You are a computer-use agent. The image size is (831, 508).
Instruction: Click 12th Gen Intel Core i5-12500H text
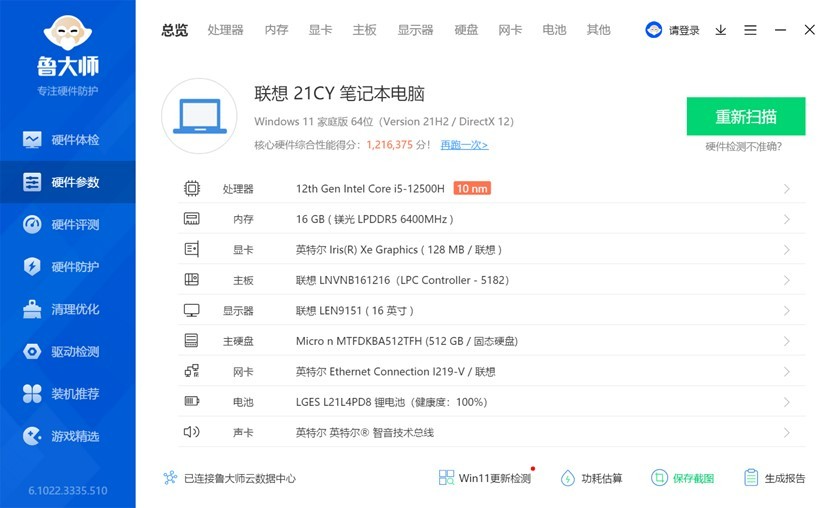tap(370, 189)
